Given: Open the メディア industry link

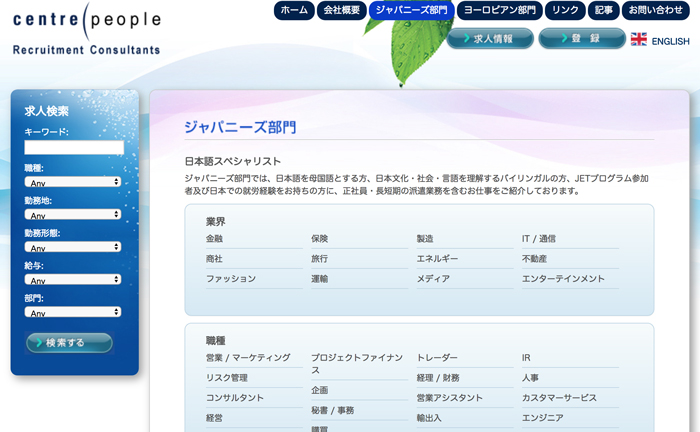Looking at the screenshot, I should pyautogui.click(x=433, y=279).
